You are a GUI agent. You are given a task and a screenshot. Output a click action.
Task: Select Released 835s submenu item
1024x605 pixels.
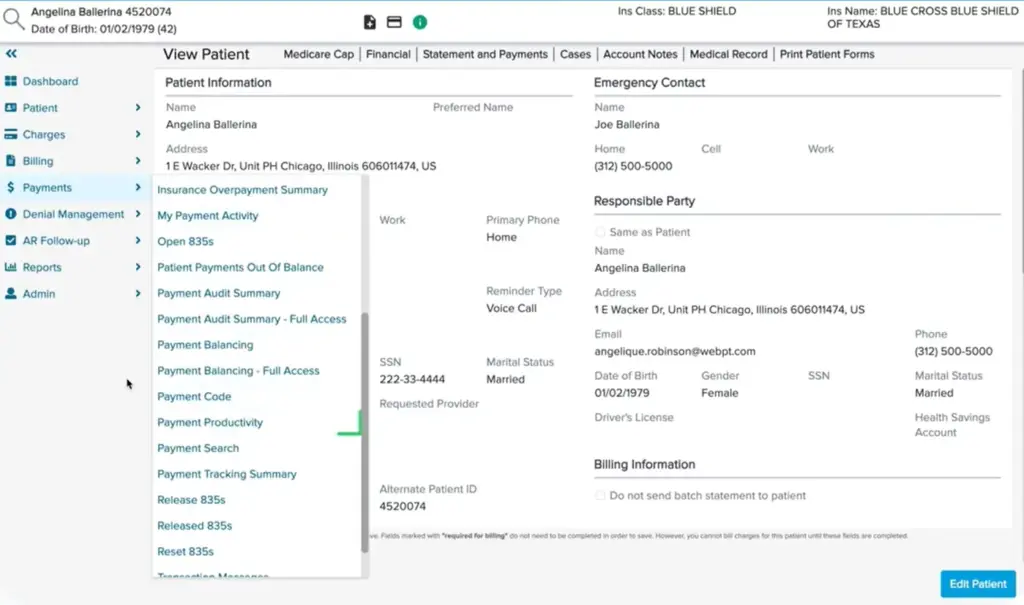195,526
